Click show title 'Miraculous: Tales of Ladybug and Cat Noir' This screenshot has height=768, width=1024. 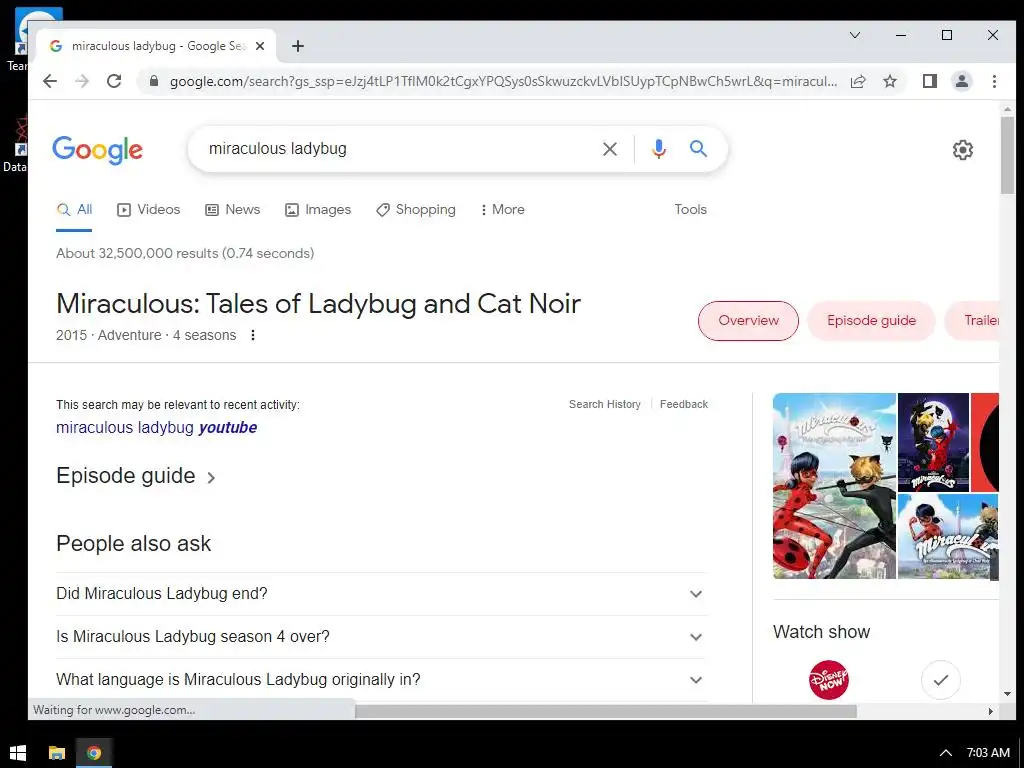point(318,304)
